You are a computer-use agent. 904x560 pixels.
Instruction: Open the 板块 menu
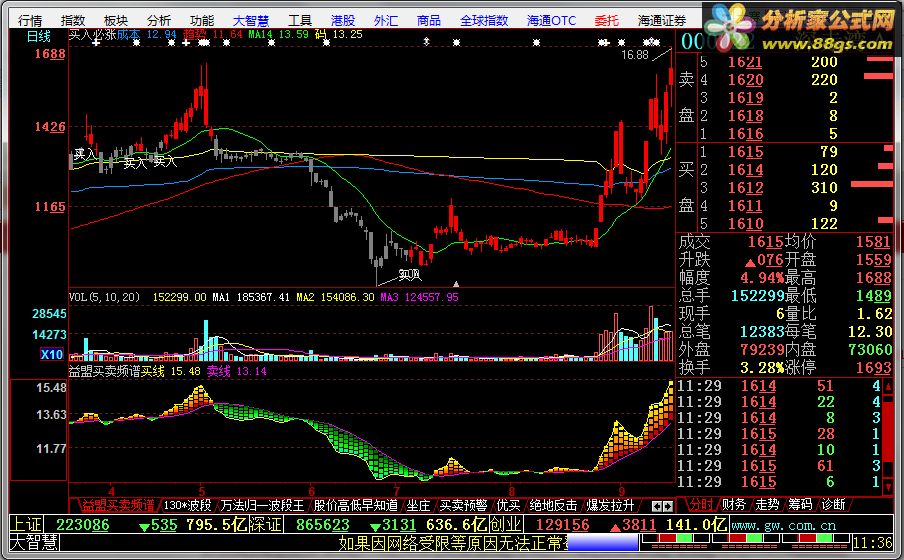coord(116,21)
